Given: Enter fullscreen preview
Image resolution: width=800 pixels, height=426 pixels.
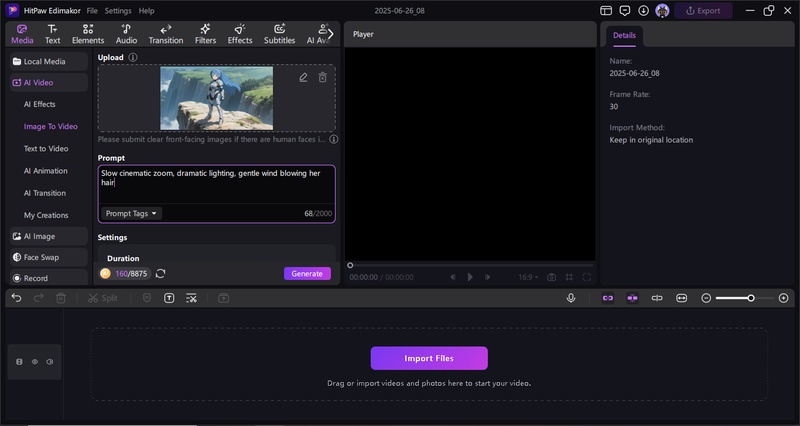Looking at the screenshot, I should [x=587, y=277].
